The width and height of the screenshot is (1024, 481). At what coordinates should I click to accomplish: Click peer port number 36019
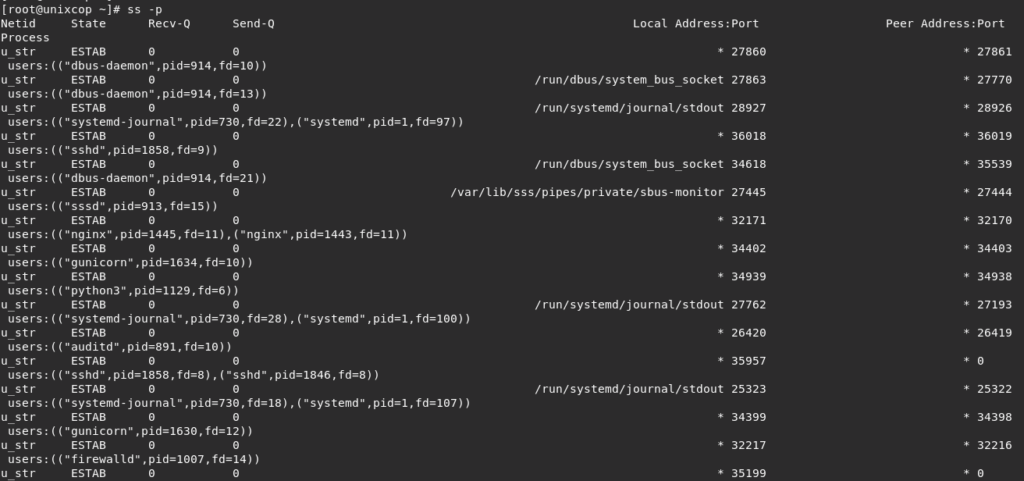click(x=994, y=136)
